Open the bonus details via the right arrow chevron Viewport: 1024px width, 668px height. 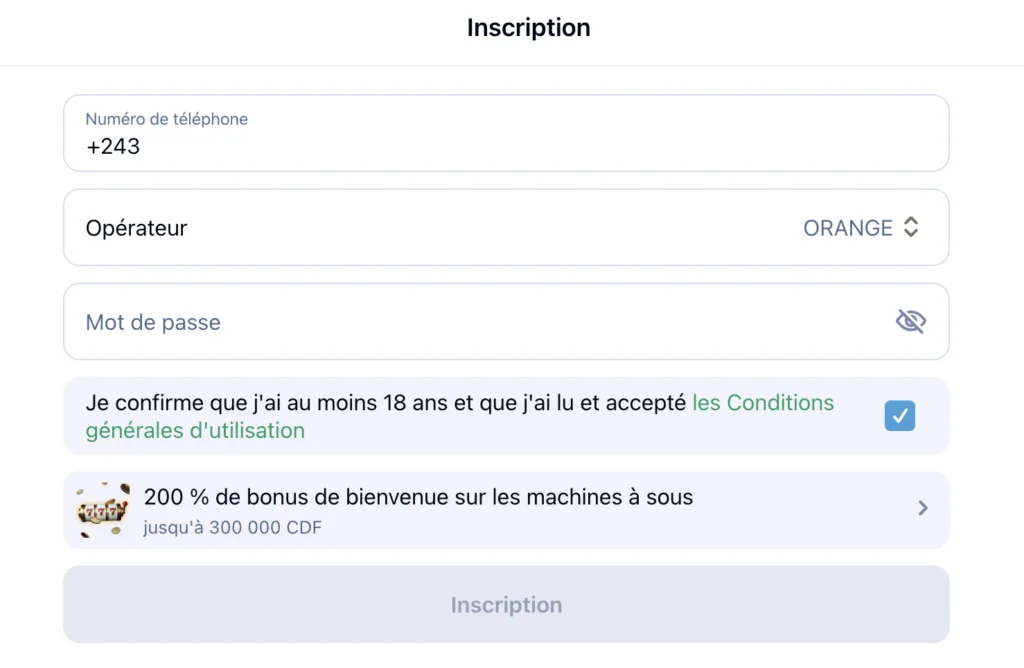point(922,509)
